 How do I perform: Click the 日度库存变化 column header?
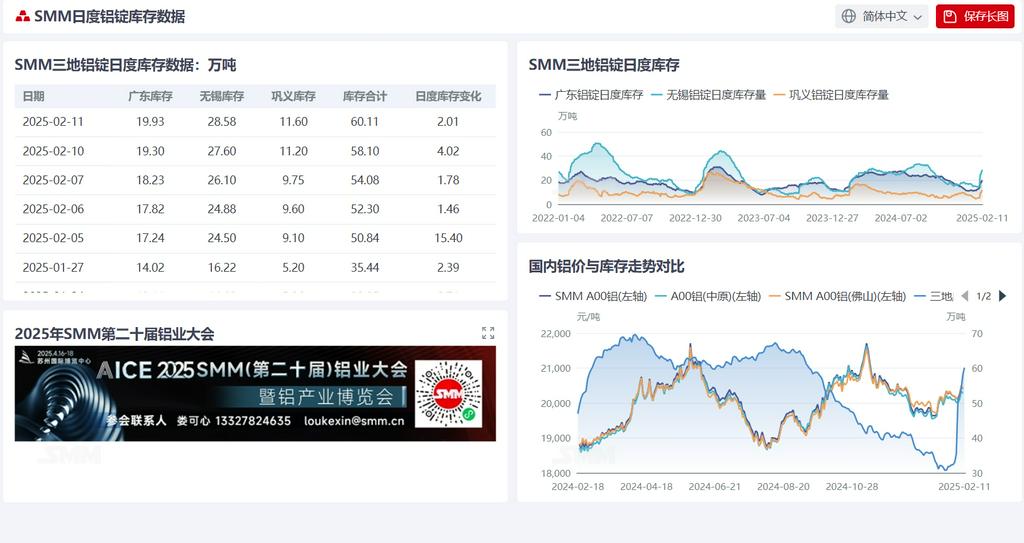coord(448,96)
